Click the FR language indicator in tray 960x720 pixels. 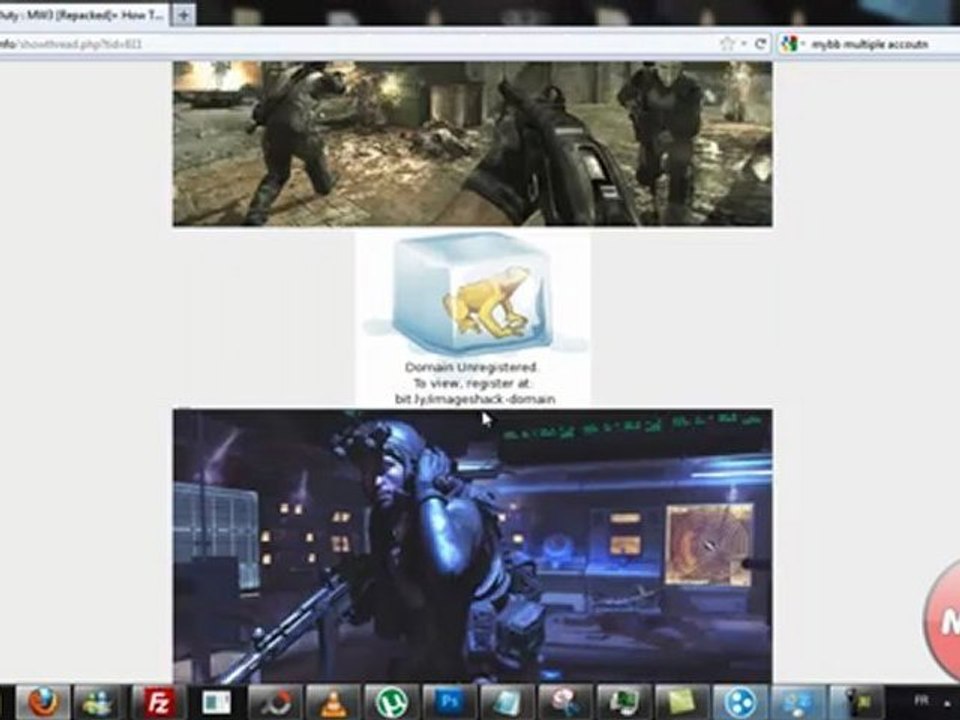pyautogui.click(x=921, y=700)
